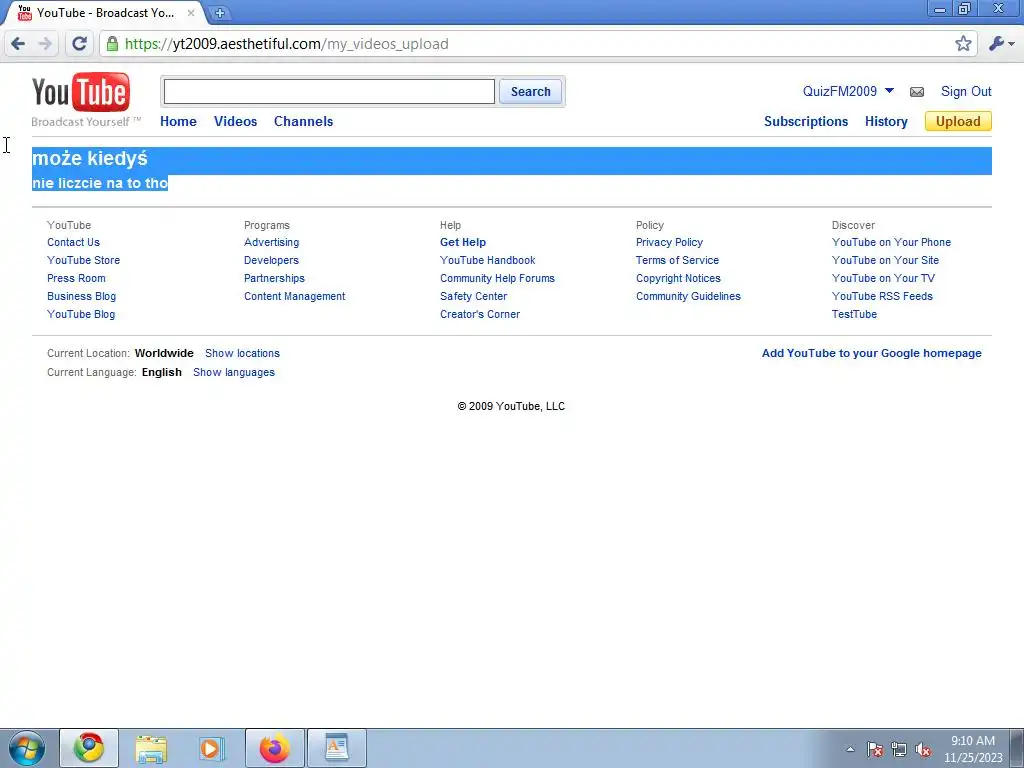Screen dimensions: 1024x768
Task: Open the Developers link
Action: point(271,260)
